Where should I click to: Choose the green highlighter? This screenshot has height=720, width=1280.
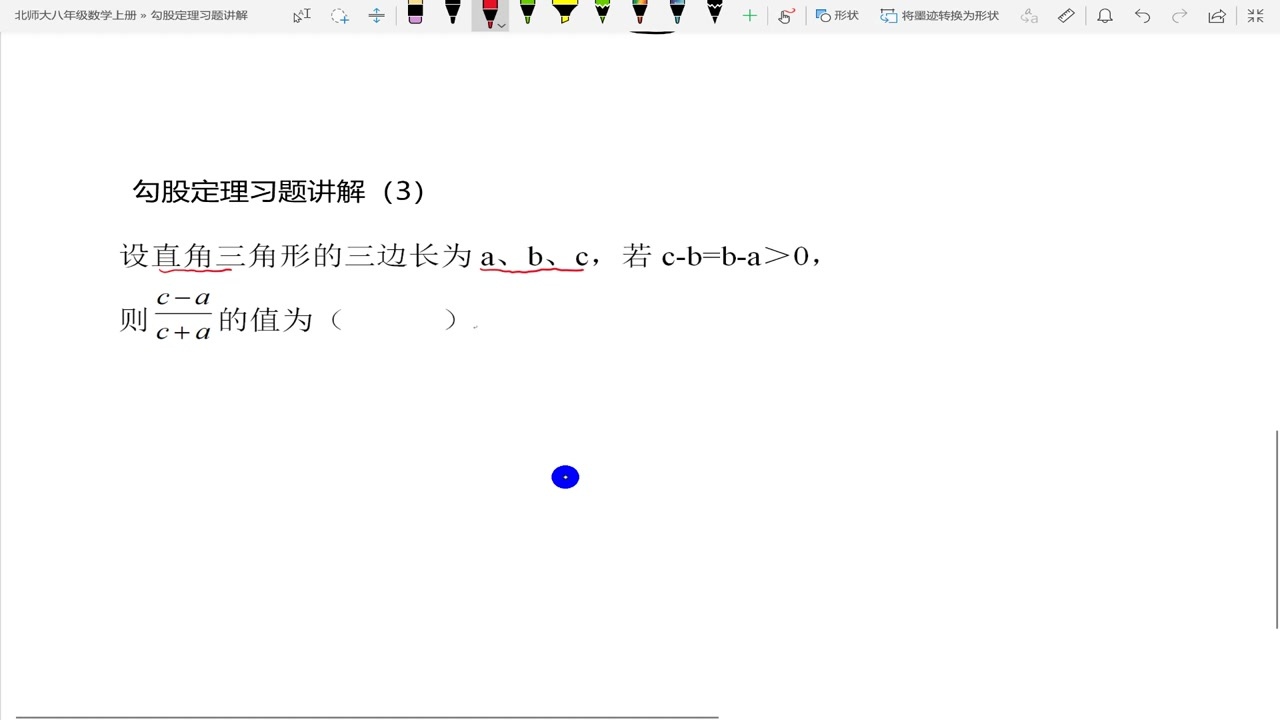click(602, 14)
